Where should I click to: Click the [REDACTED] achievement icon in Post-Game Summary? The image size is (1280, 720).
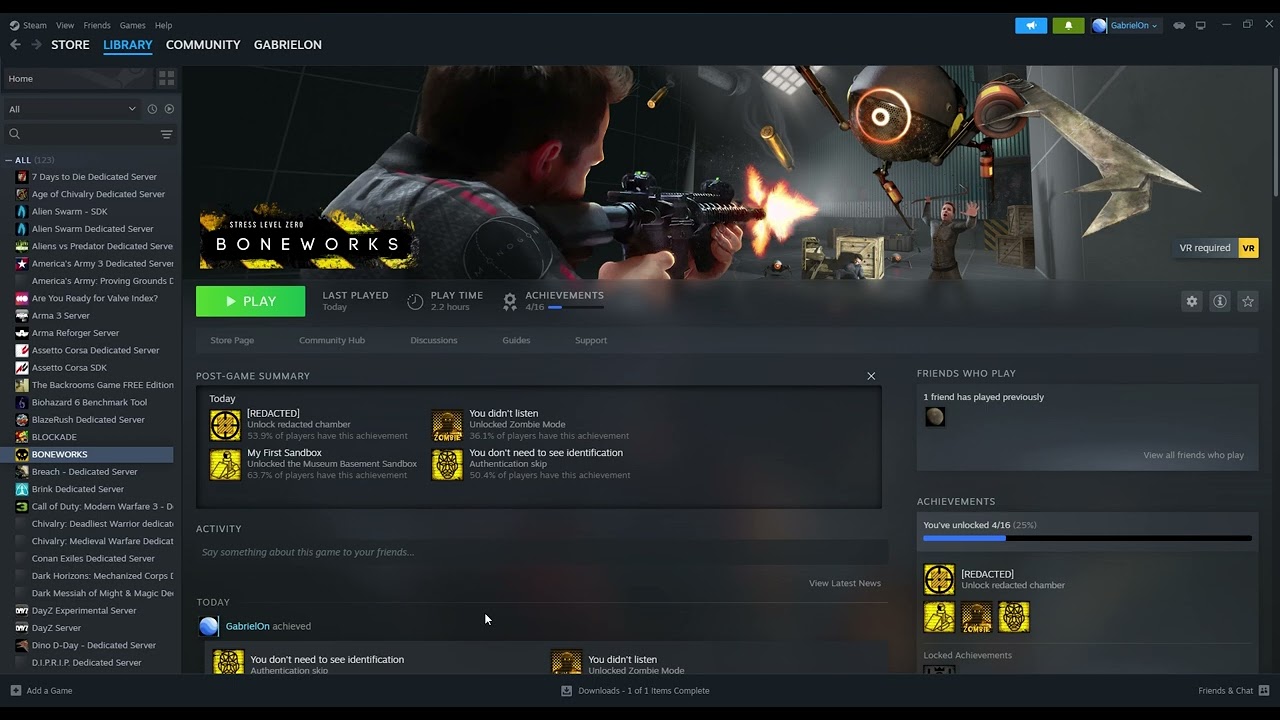tap(224, 425)
